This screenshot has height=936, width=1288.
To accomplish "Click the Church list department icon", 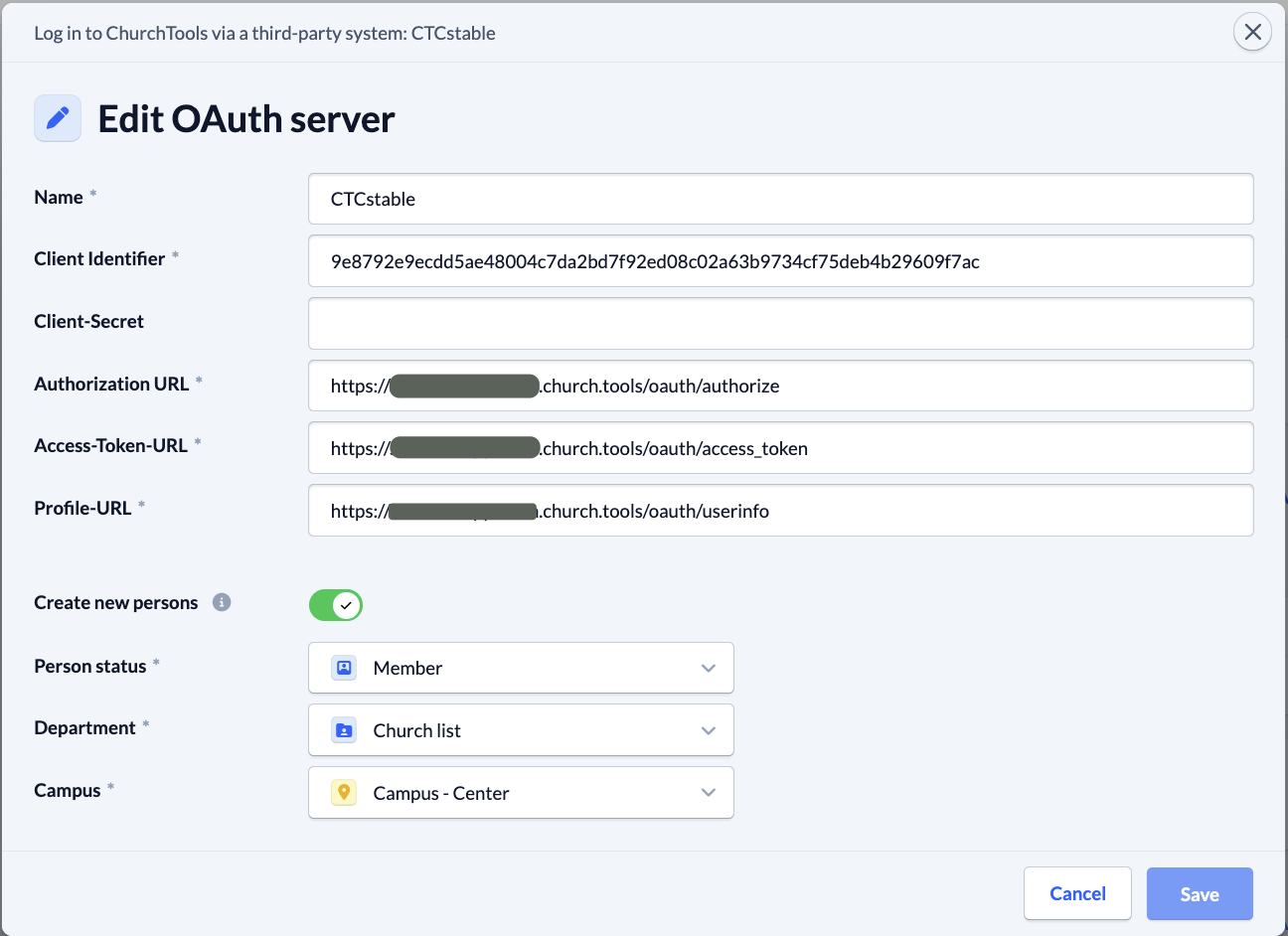I will [344, 730].
